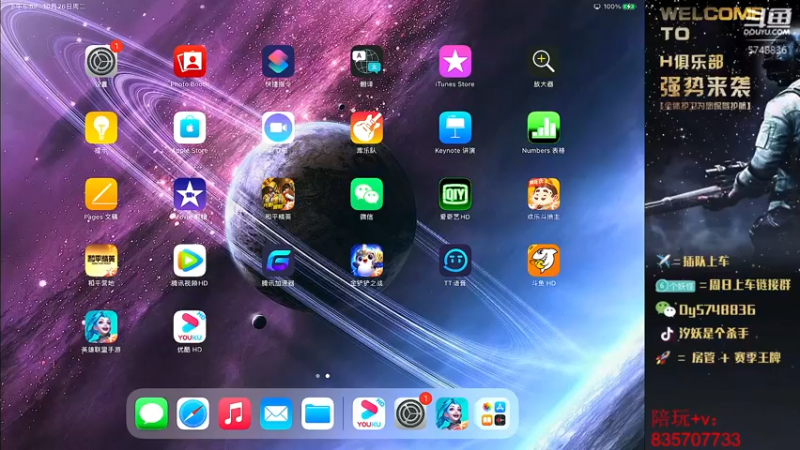Launch the Photo Booth app
The height and width of the screenshot is (450, 800).
coord(190,62)
